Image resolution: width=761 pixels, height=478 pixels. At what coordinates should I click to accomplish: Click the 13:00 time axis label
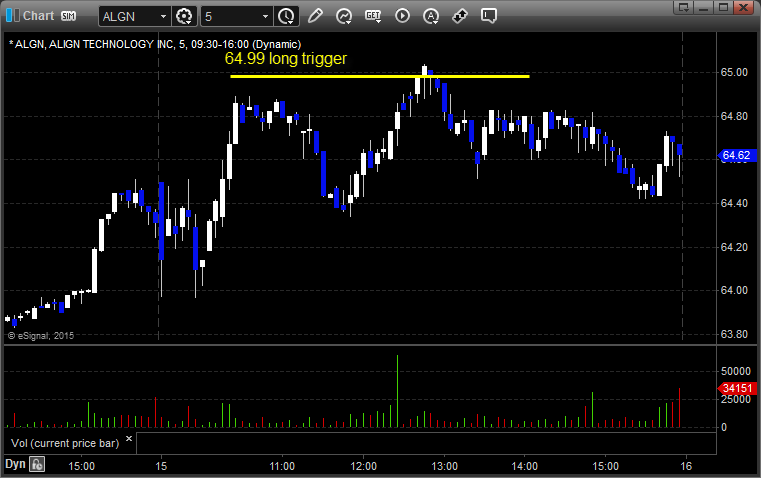tap(445, 466)
